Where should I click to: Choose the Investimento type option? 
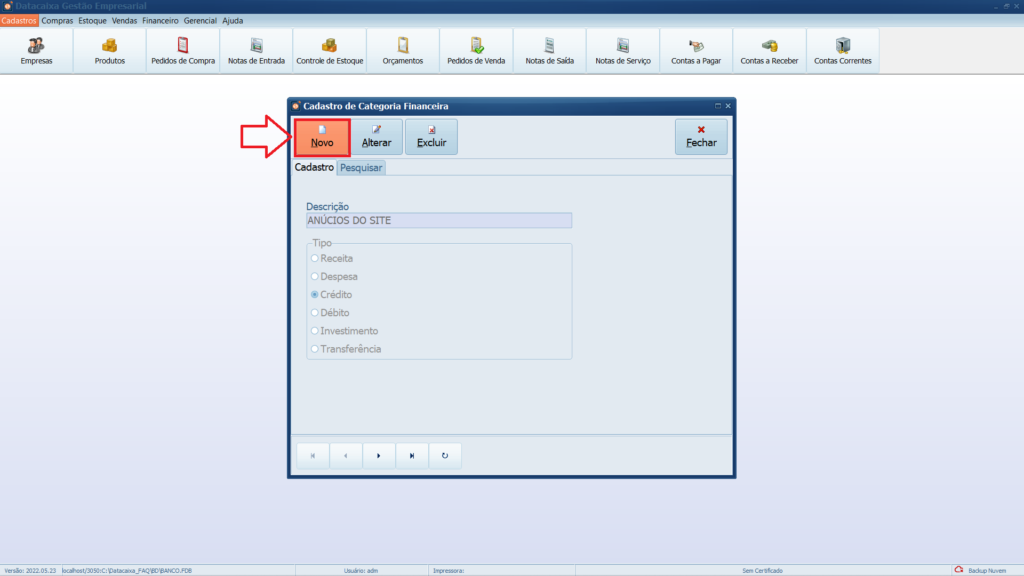coord(315,331)
